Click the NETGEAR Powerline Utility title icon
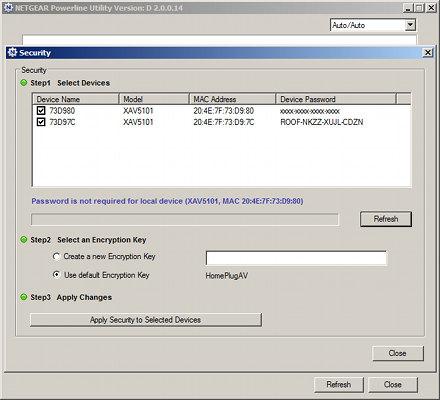This screenshot has height=400, width=440. click(x=8, y=8)
